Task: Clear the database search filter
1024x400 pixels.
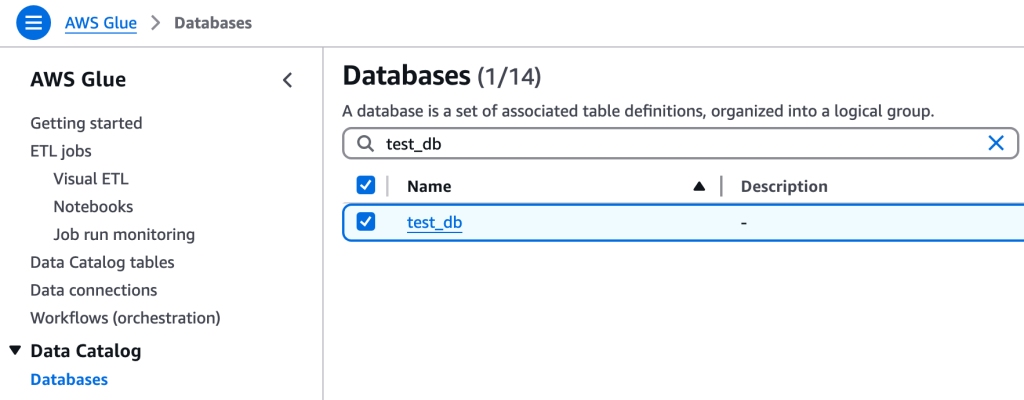Action: pos(996,143)
